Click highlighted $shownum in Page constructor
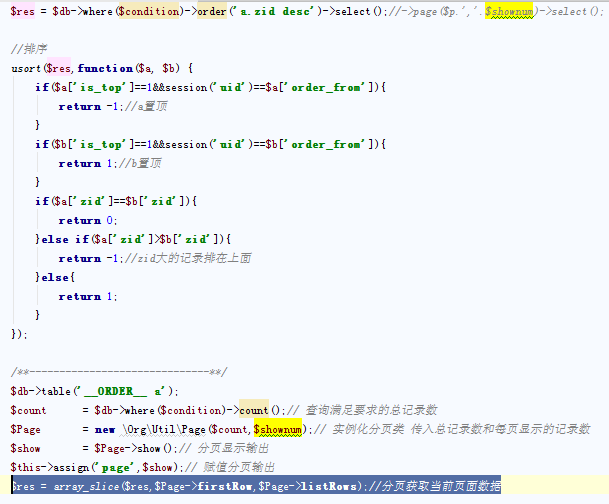This screenshot has height=504, width=609. tap(277, 429)
